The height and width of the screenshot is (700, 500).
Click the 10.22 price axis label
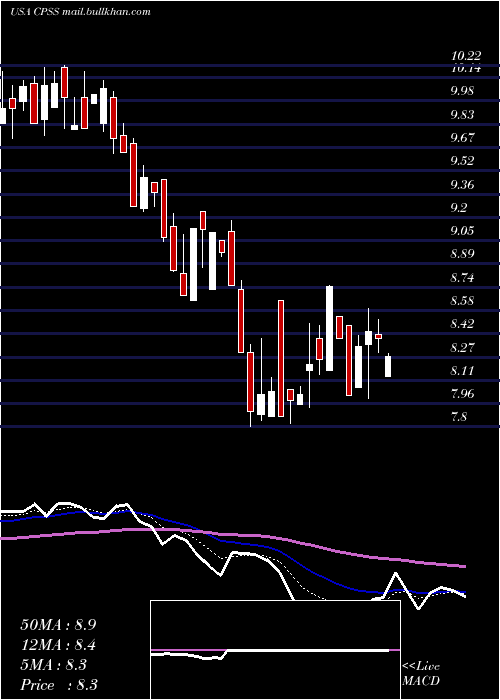point(466,56)
